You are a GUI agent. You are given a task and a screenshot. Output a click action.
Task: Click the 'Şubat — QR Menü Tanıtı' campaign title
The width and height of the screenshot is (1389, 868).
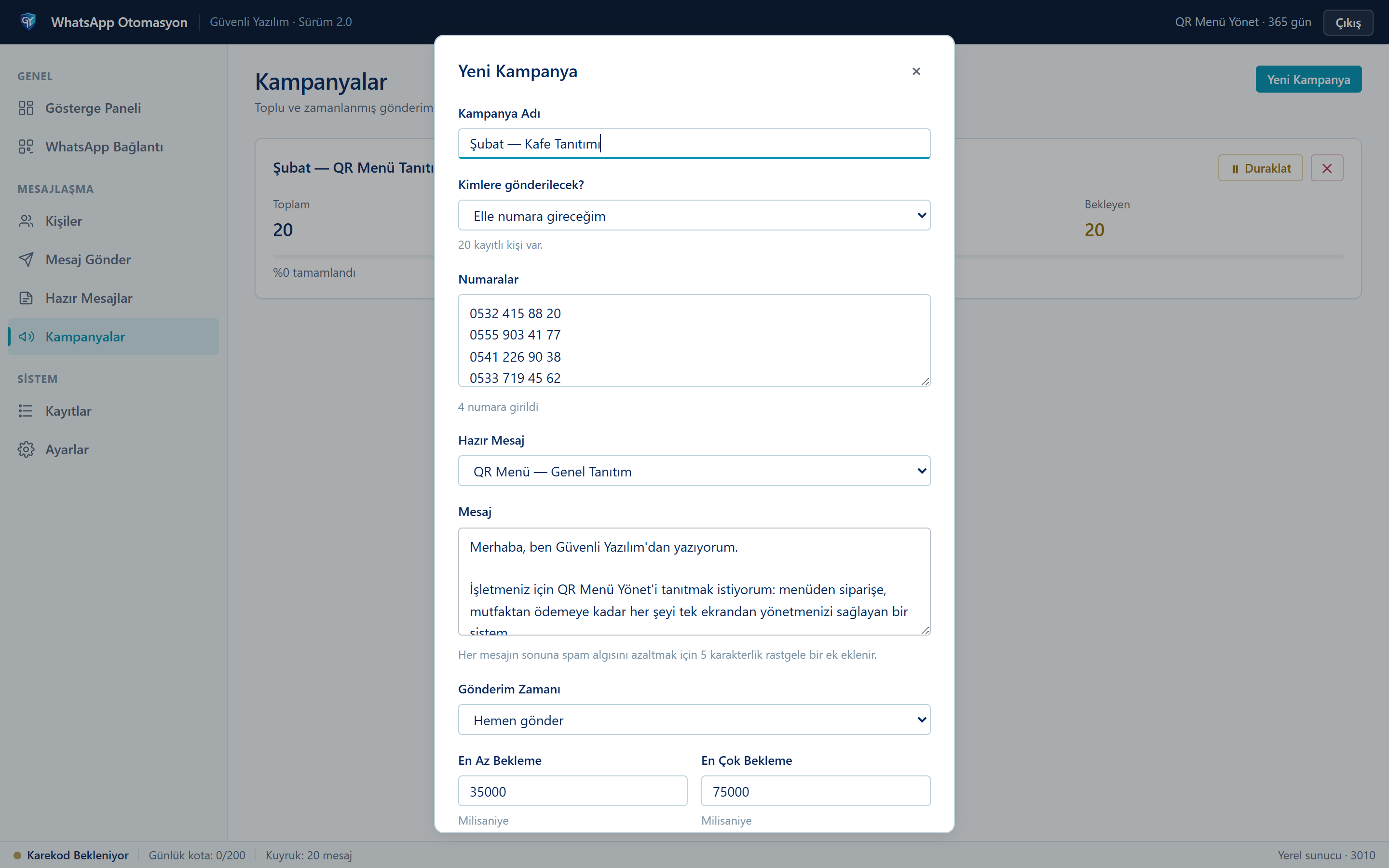(x=354, y=168)
